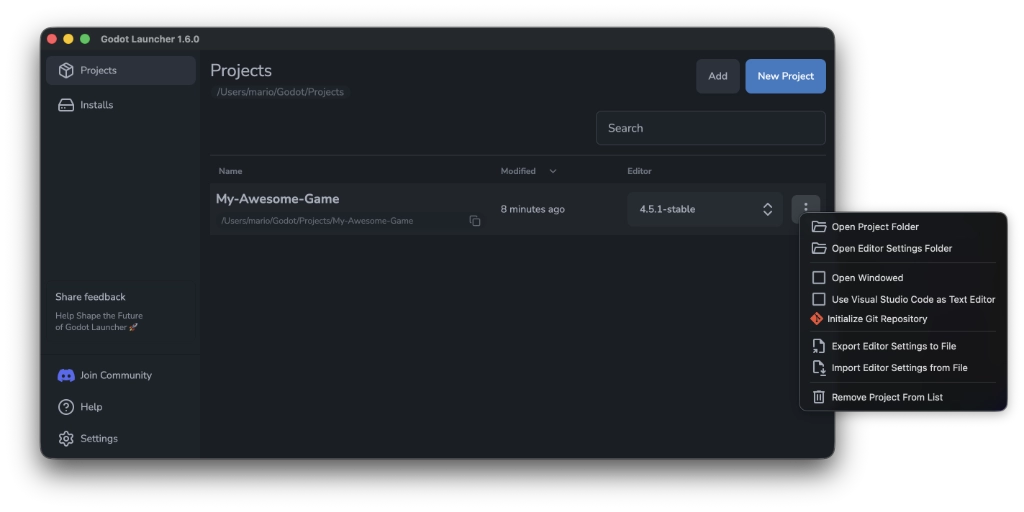Click the Godot Launcher 1.6.0 window title
The height and width of the screenshot is (512, 1024).
(x=150, y=39)
